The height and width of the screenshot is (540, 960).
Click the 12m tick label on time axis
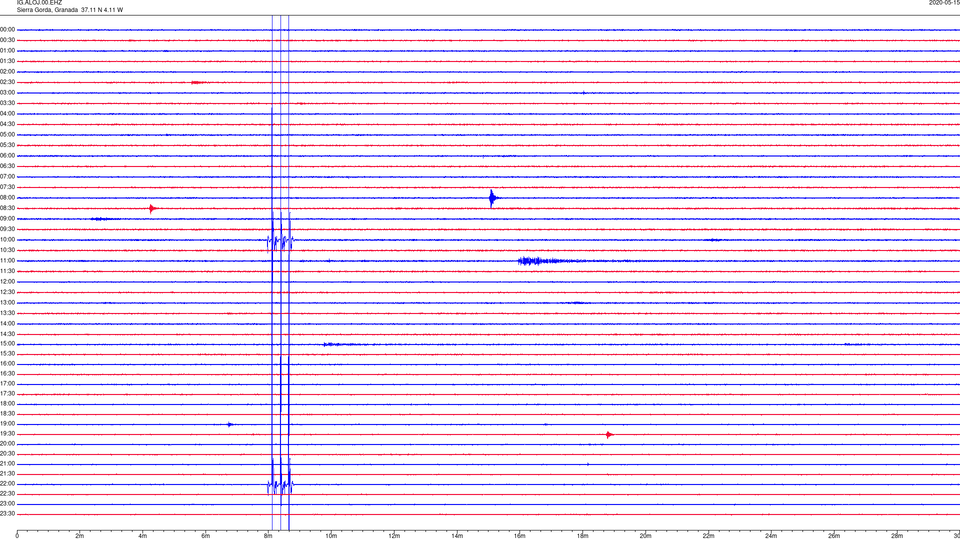click(394, 536)
